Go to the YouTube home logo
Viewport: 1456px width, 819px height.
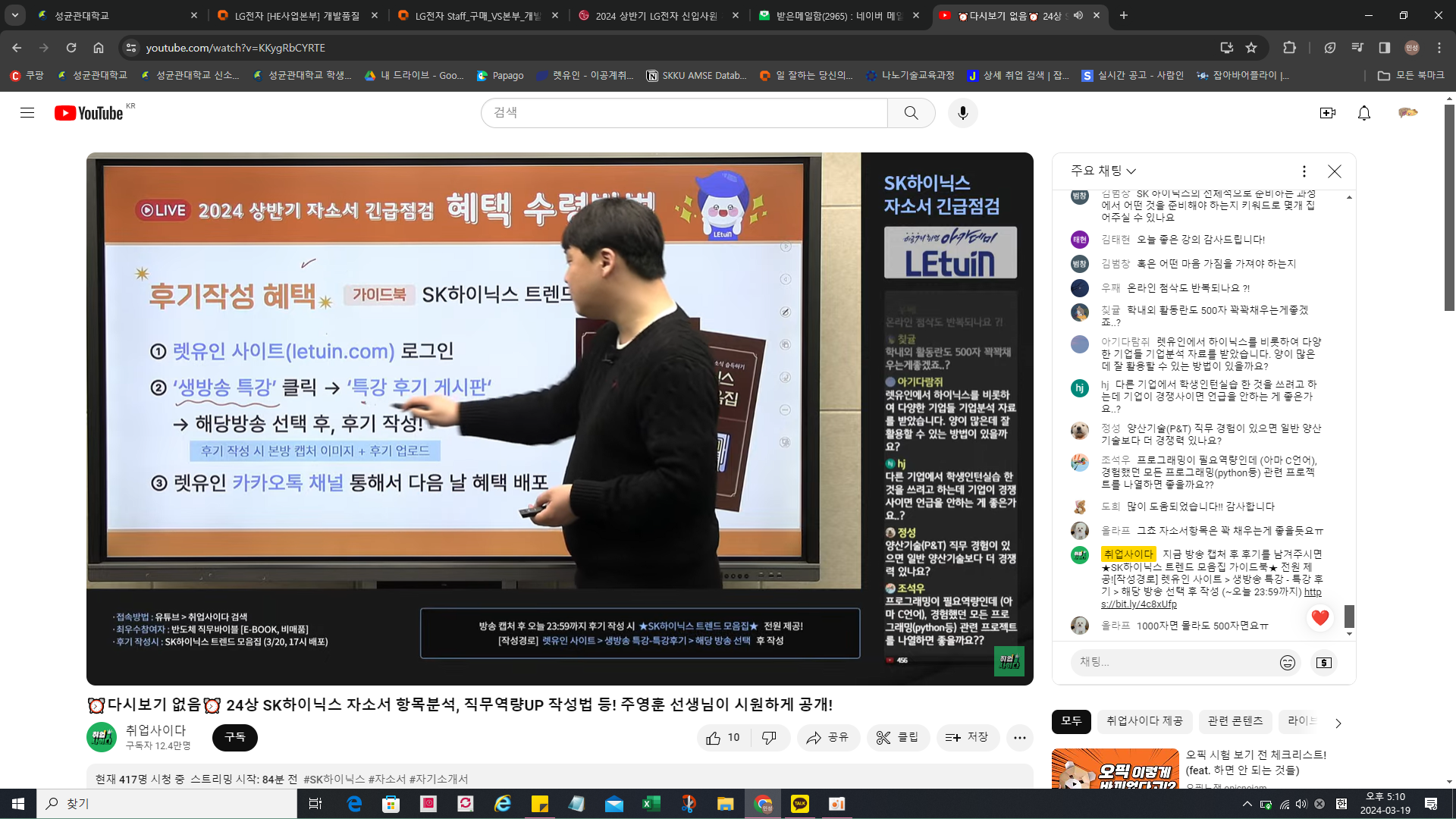(x=89, y=113)
